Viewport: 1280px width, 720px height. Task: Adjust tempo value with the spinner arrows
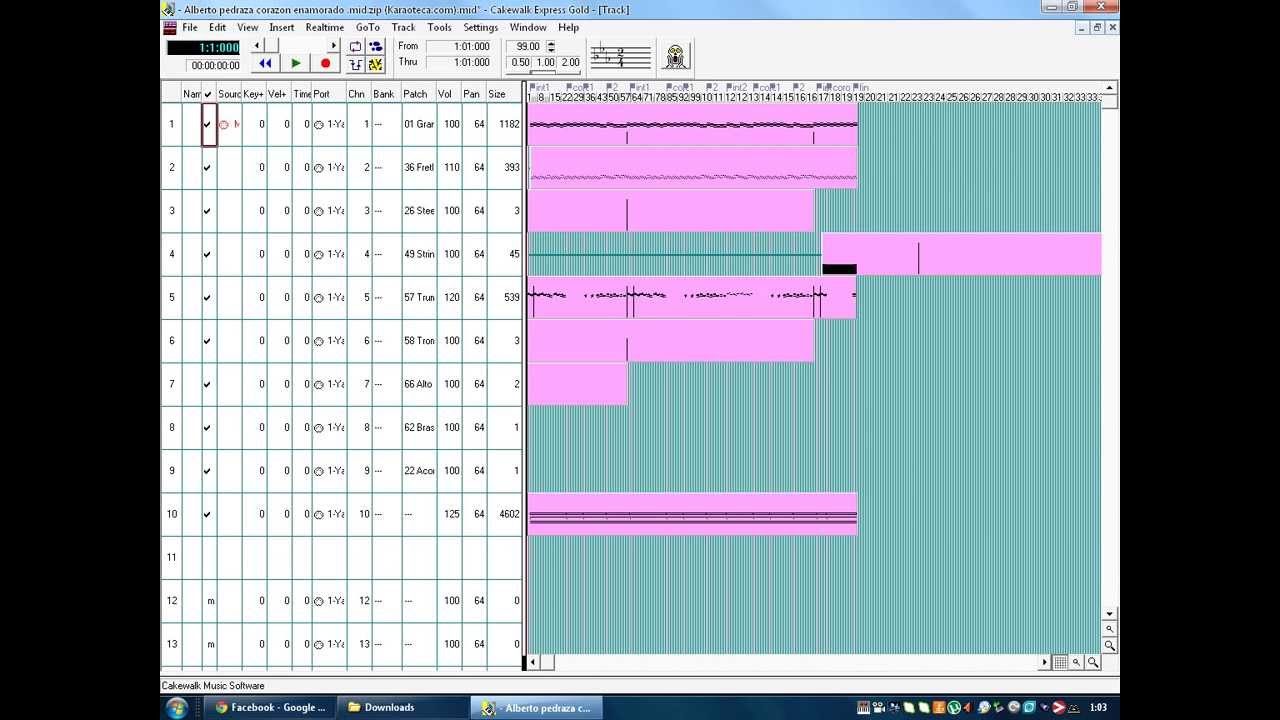click(x=550, y=46)
